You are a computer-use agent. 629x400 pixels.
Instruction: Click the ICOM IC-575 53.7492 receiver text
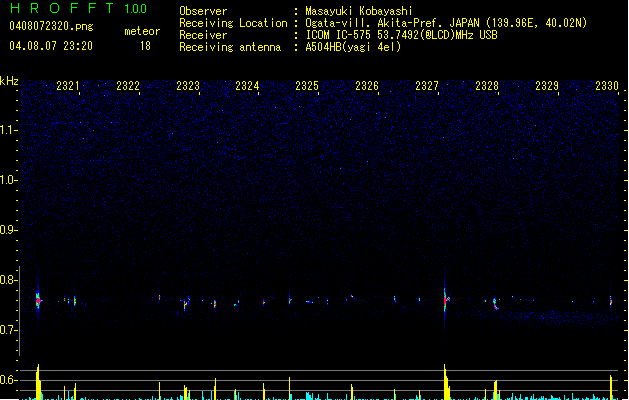tap(401, 35)
